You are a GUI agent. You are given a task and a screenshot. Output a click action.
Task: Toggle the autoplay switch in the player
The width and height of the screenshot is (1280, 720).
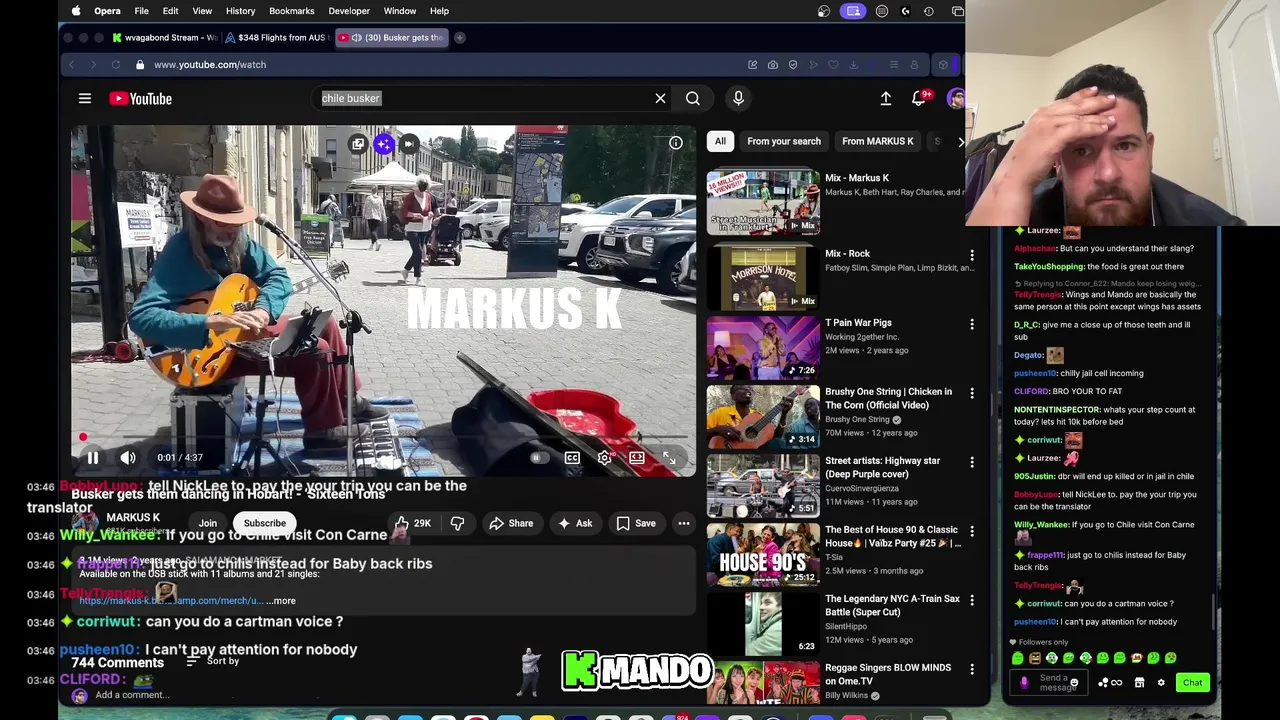point(538,458)
